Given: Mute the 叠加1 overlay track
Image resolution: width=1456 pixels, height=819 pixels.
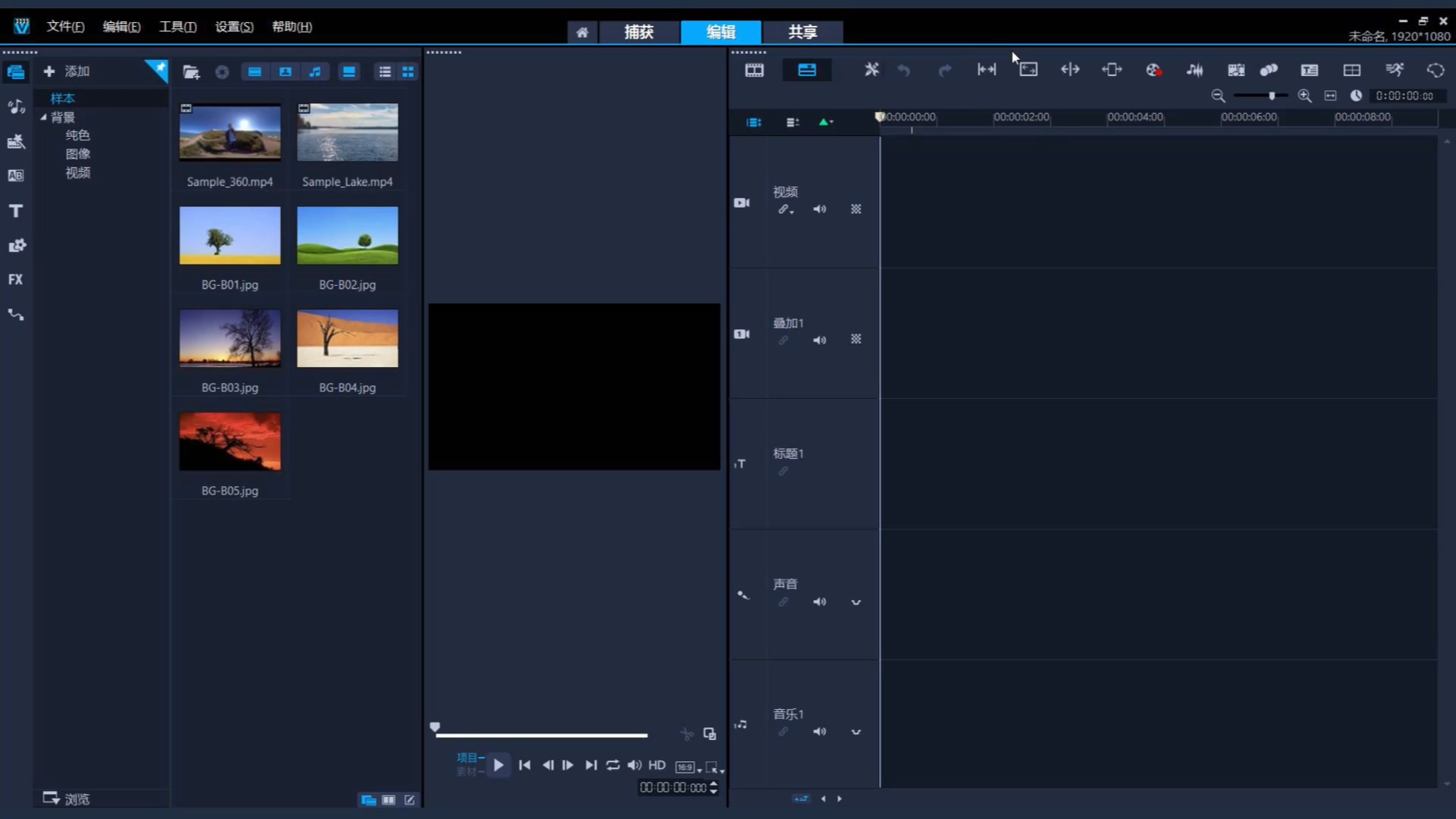Looking at the screenshot, I should 820,340.
